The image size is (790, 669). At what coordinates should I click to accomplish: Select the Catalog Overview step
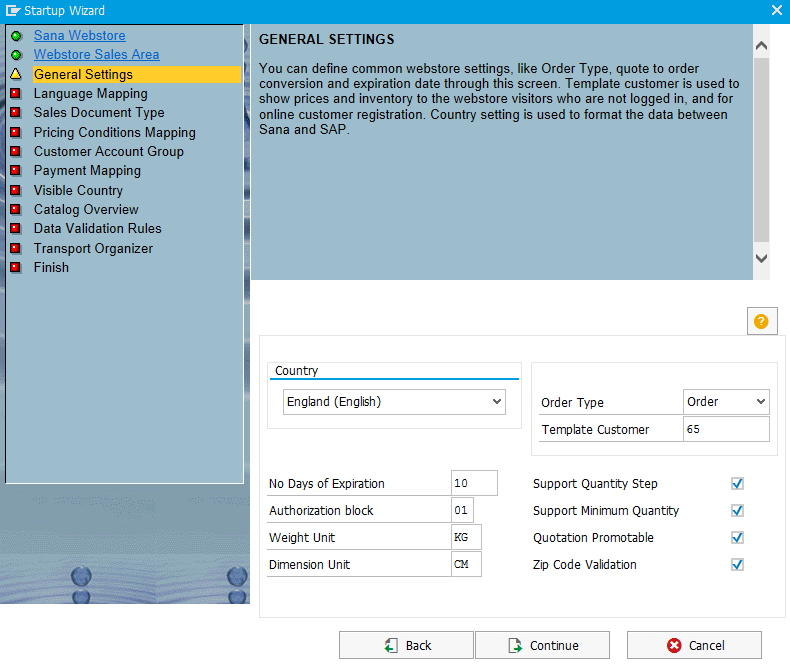point(86,210)
